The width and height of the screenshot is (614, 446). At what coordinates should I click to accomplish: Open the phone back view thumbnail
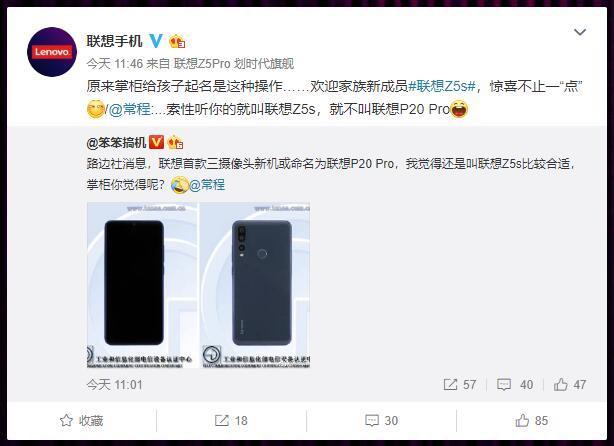255,285
